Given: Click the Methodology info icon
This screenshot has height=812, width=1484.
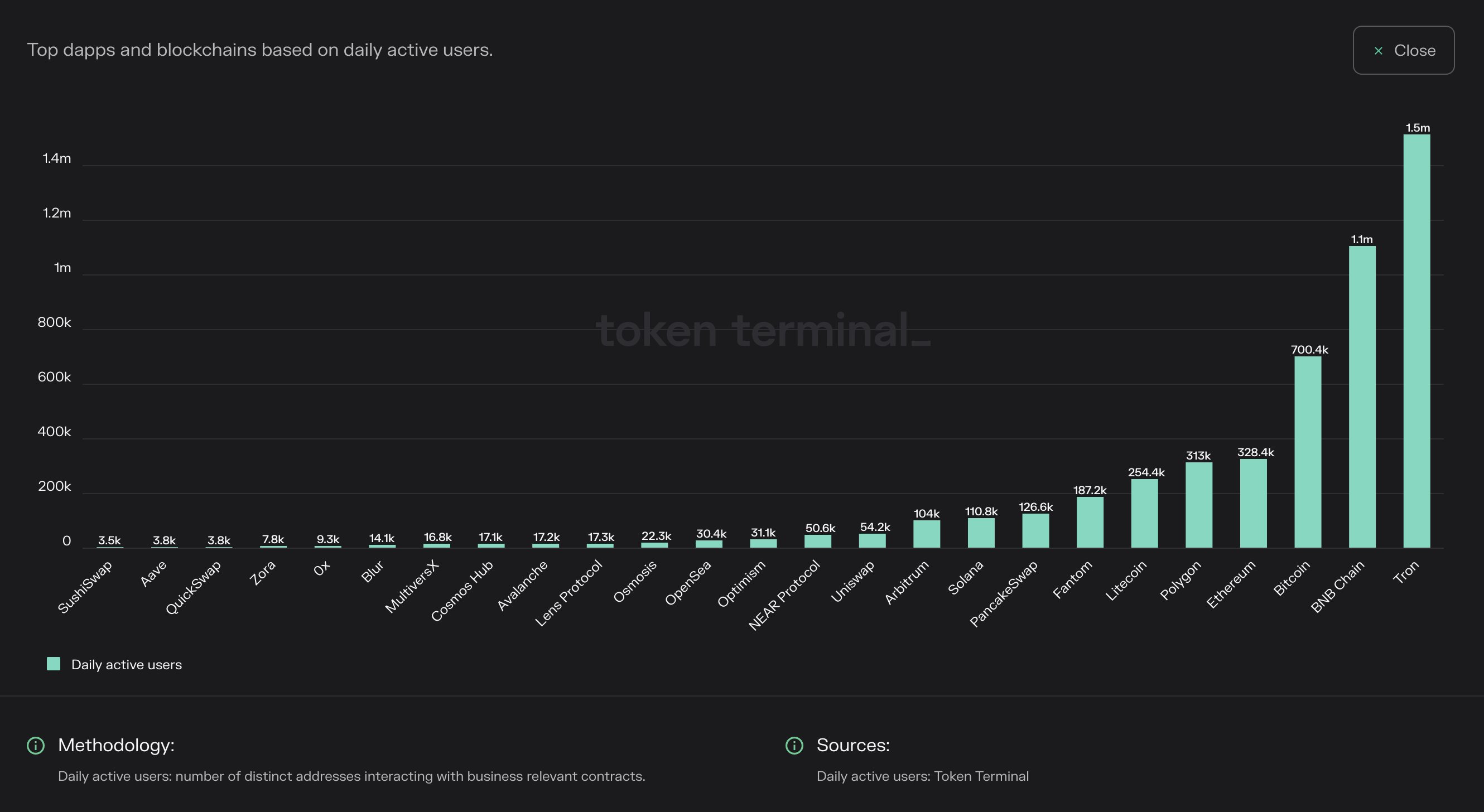Looking at the screenshot, I should point(36,746).
